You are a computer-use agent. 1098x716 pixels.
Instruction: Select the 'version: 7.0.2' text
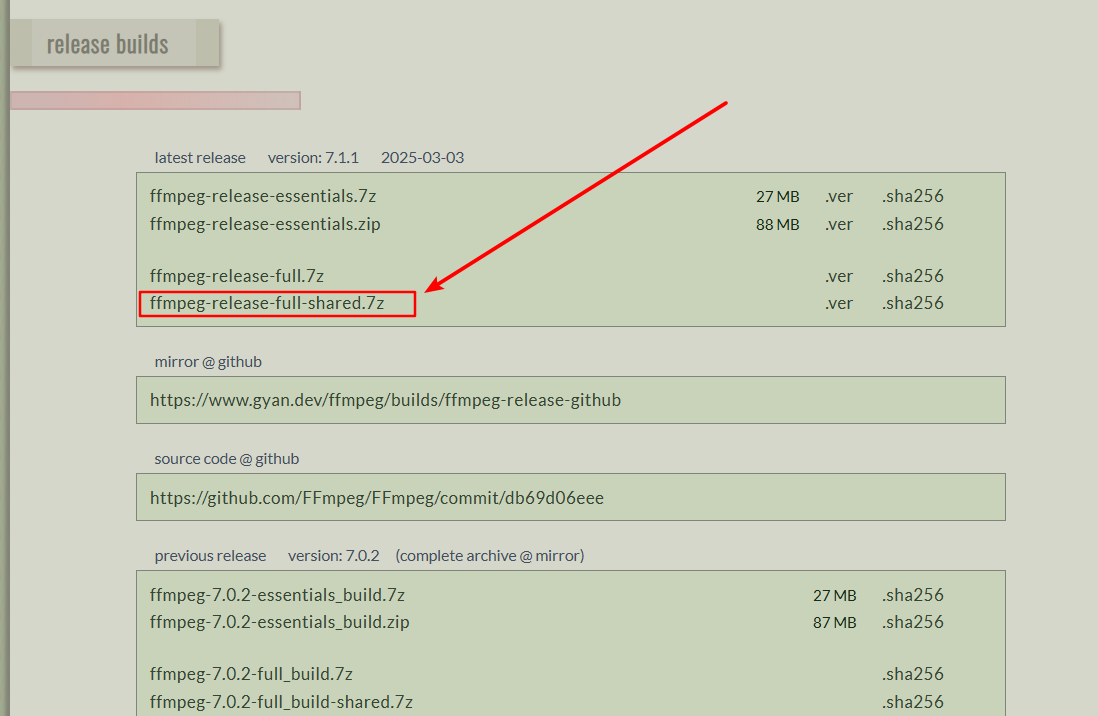333,556
